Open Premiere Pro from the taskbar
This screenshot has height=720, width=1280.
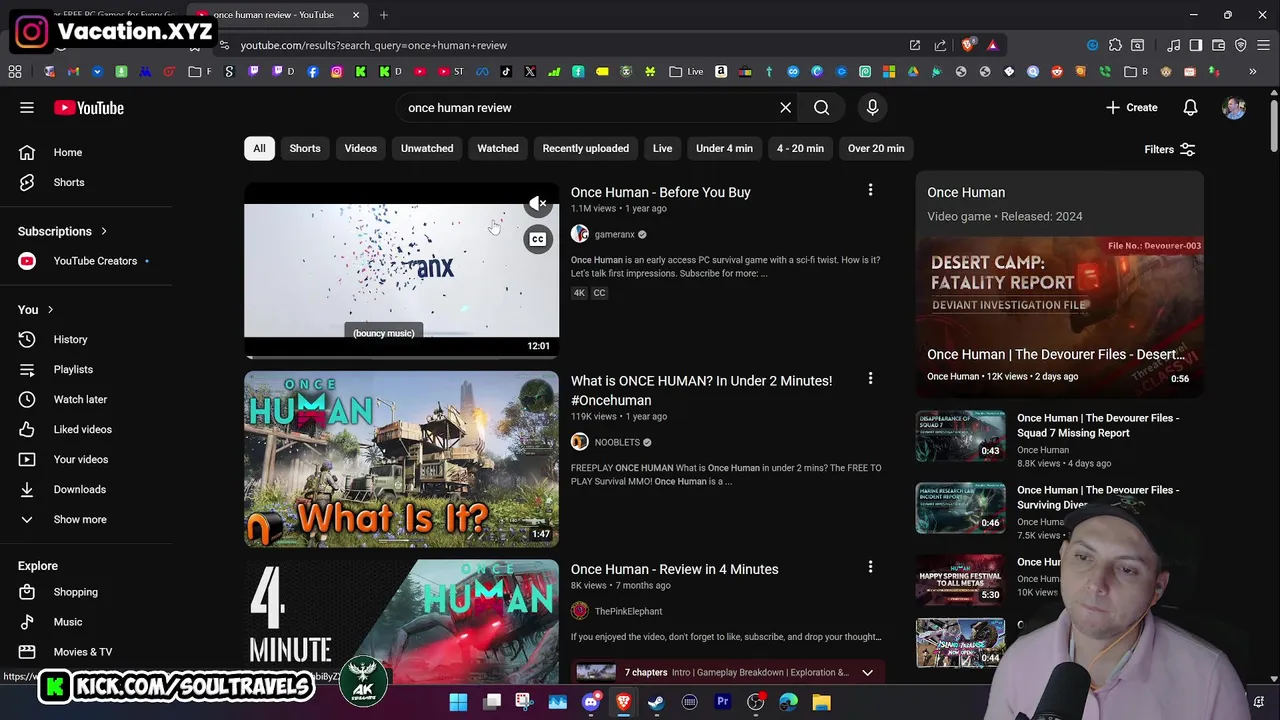[722, 702]
